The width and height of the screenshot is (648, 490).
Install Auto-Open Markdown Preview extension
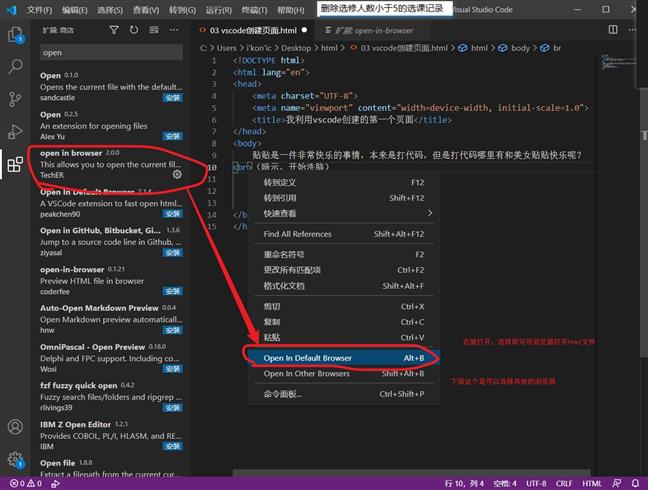coord(173,330)
